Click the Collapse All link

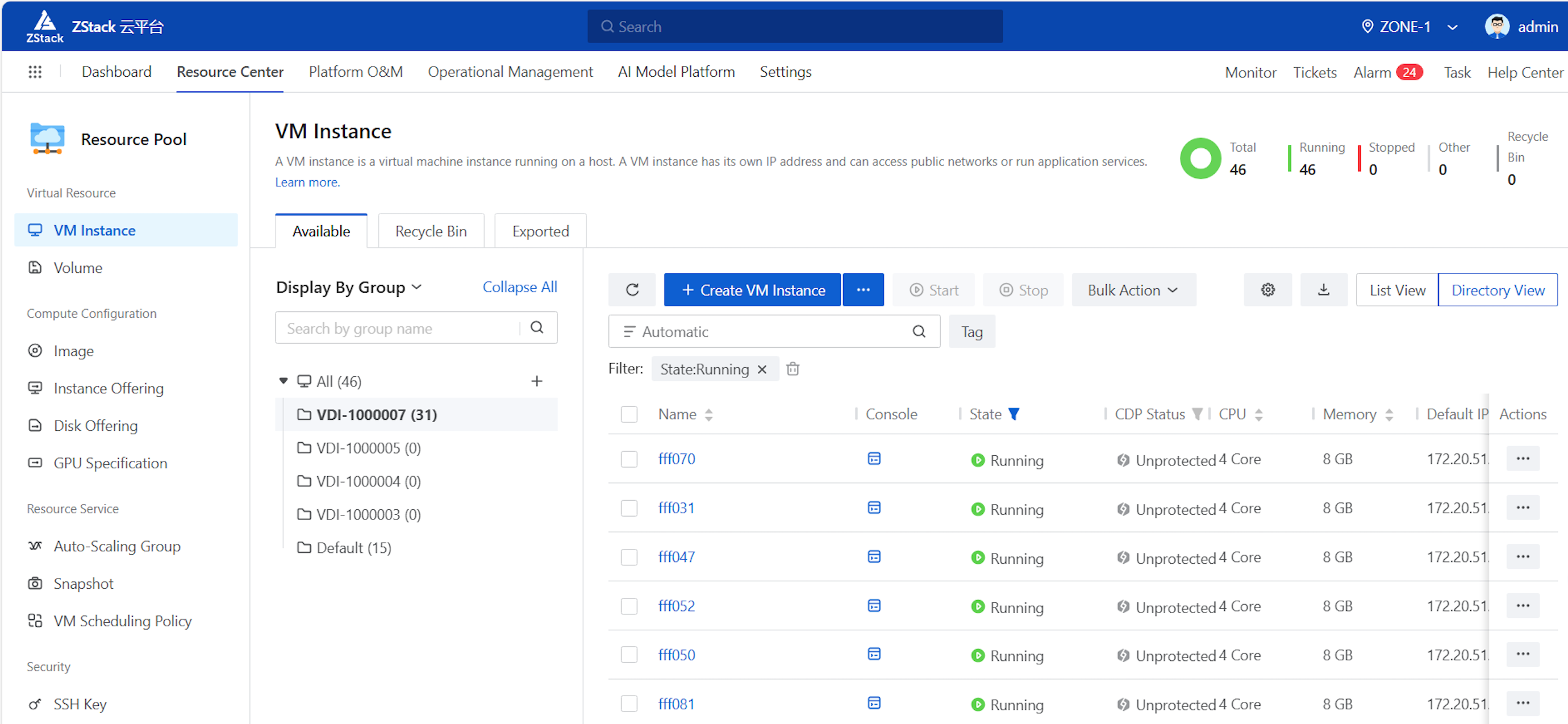(519, 287)
